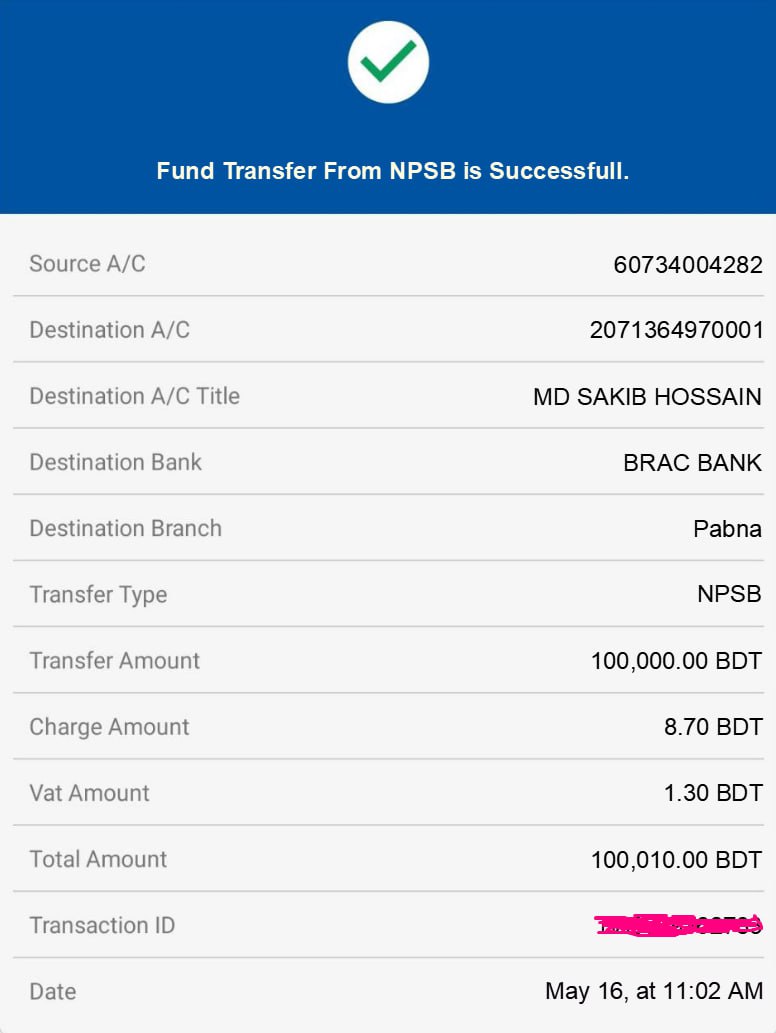Click the BRAC BANK value
Screen dimensions: 776x1033
click(692, 462)
